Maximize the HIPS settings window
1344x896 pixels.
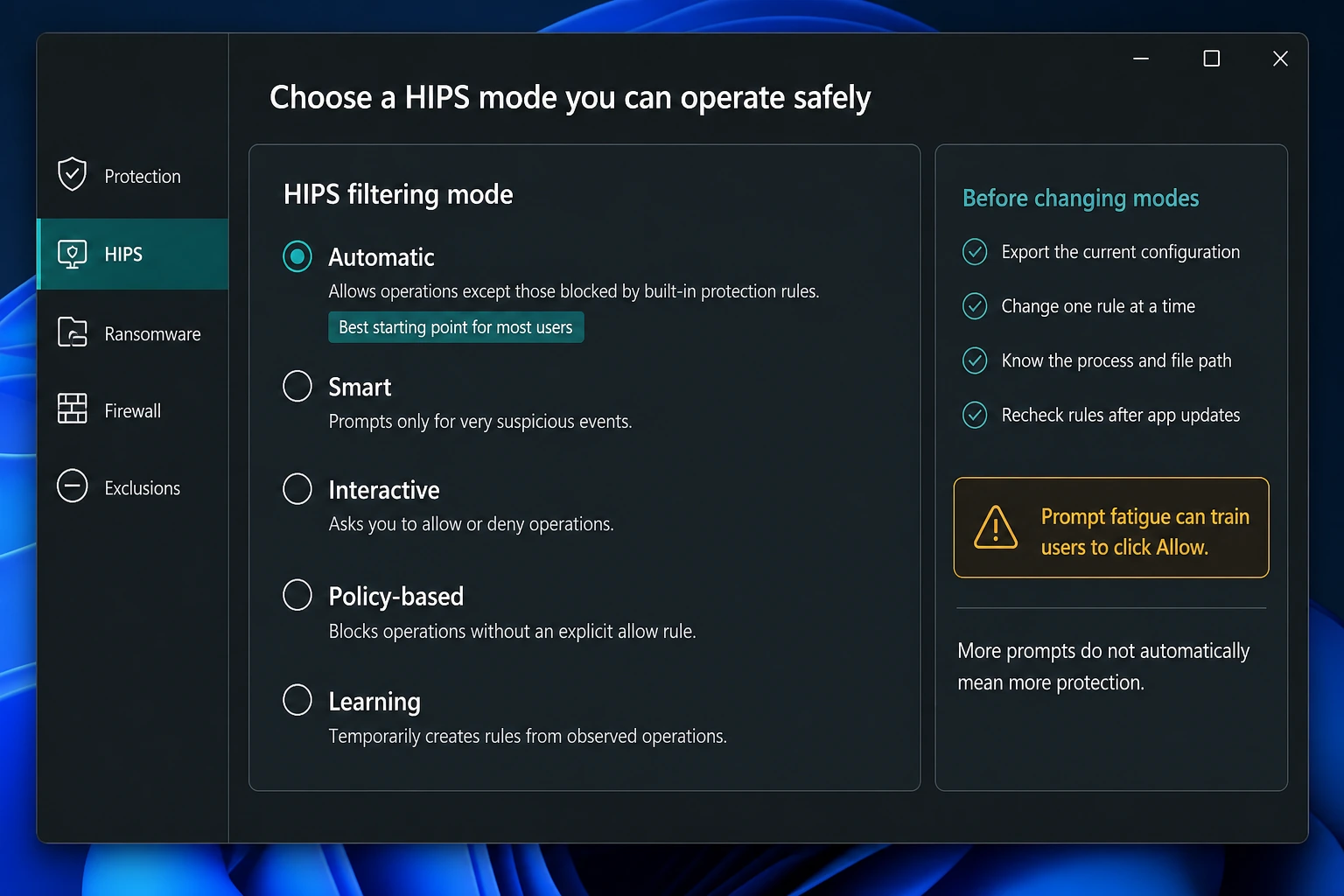tap(1211, 59)
